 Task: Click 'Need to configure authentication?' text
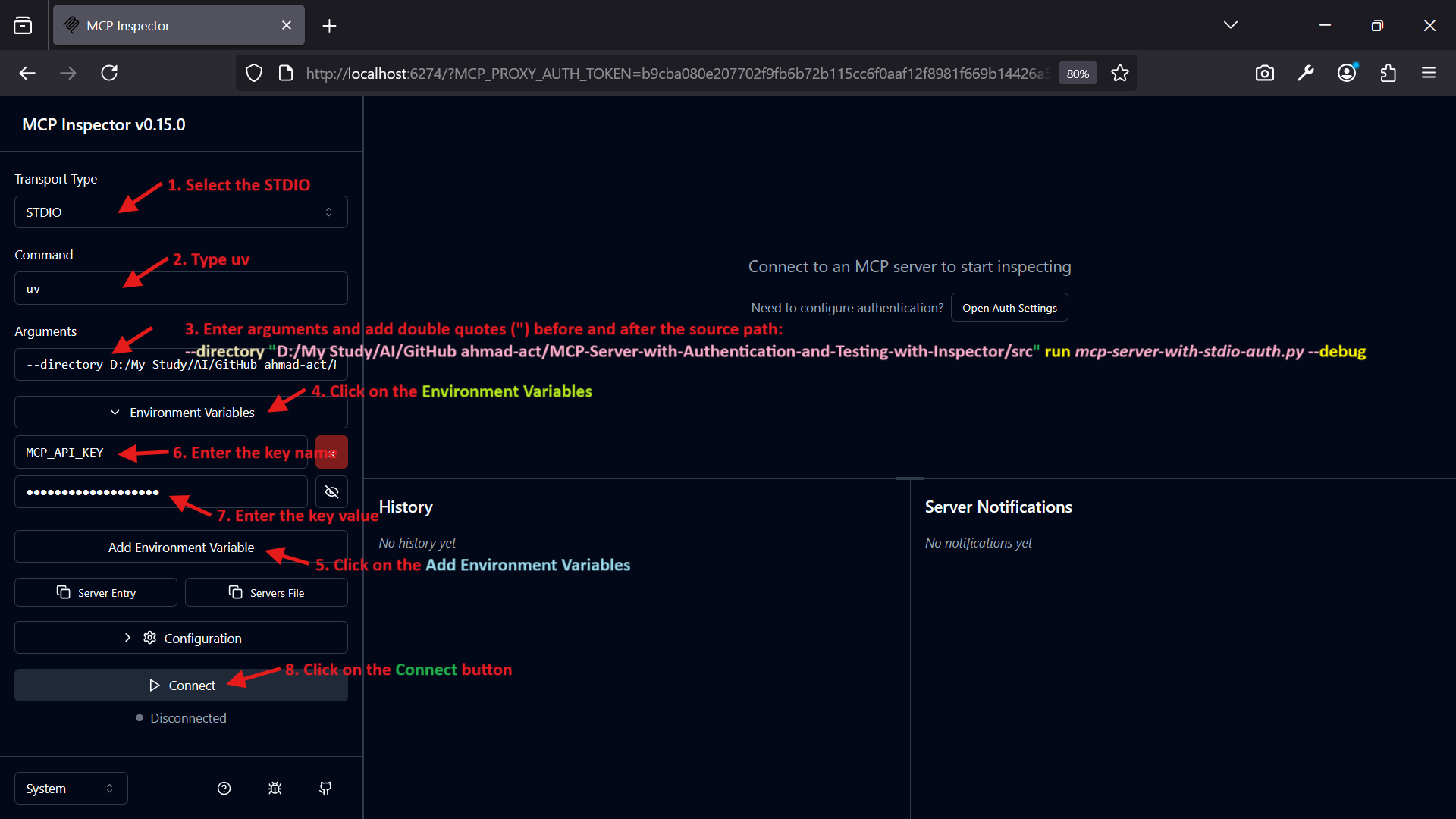[x=847, y=308]
